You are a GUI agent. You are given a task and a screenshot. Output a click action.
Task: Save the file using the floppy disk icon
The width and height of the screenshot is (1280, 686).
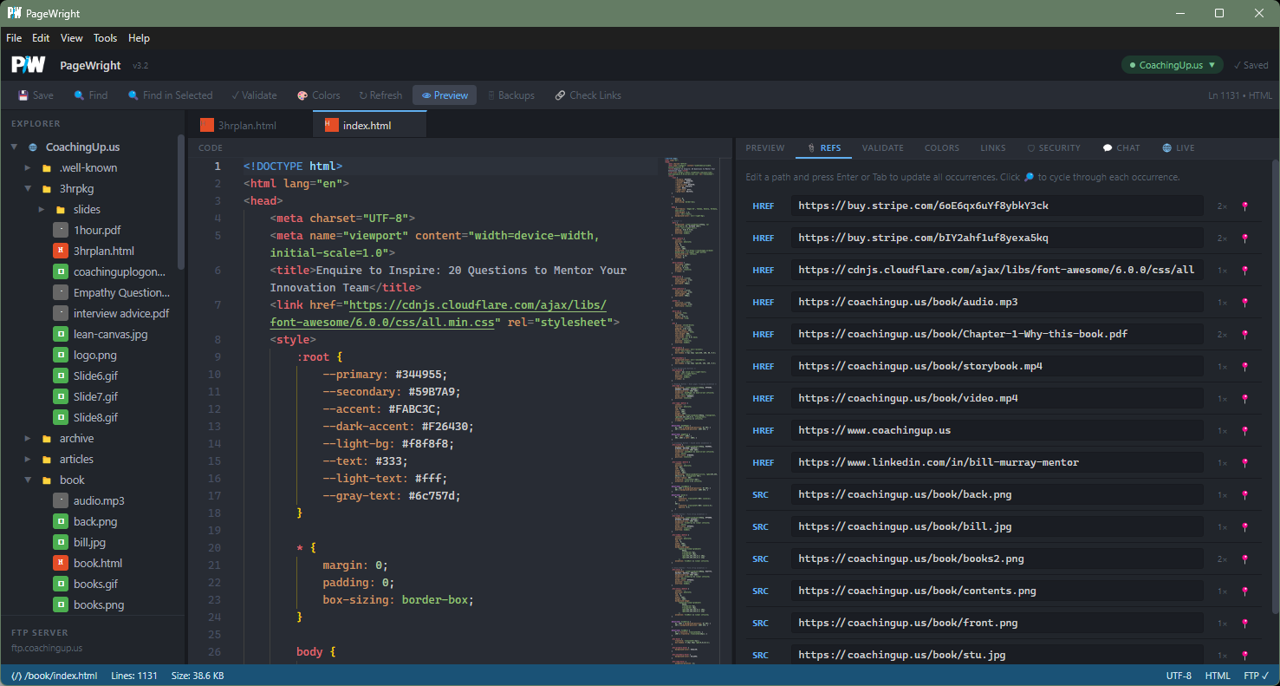22,95
